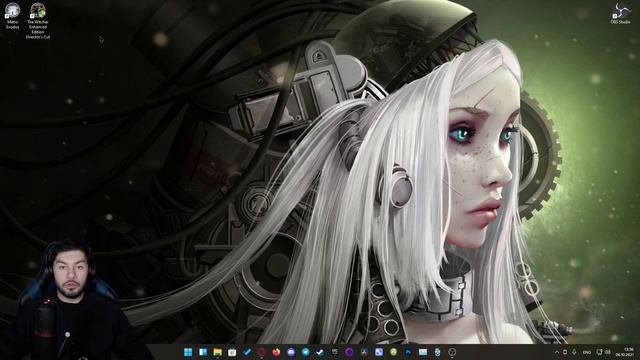Open Discord from the taskbar

point(291,352)
